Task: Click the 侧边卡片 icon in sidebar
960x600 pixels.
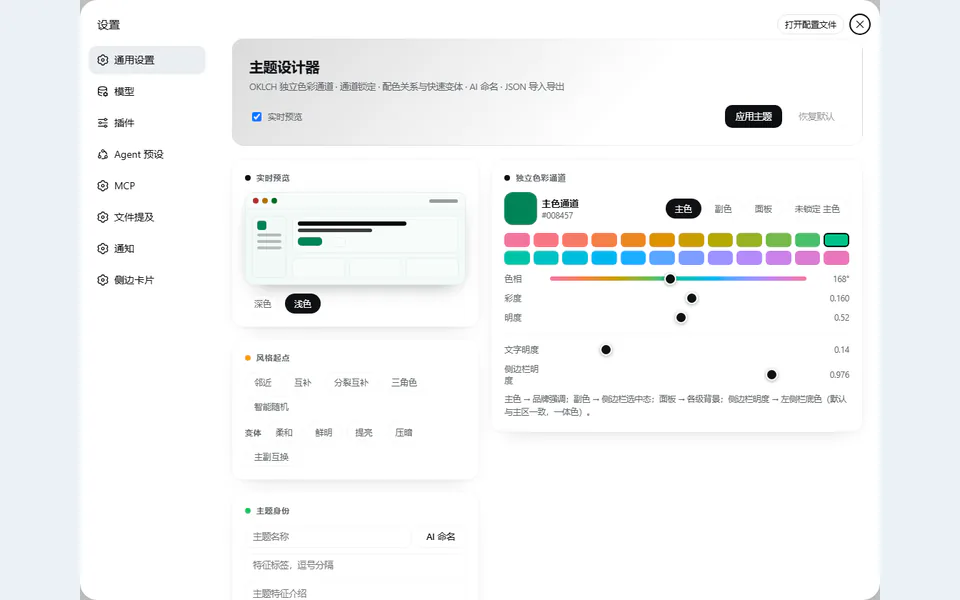Action: coord(102,280)
